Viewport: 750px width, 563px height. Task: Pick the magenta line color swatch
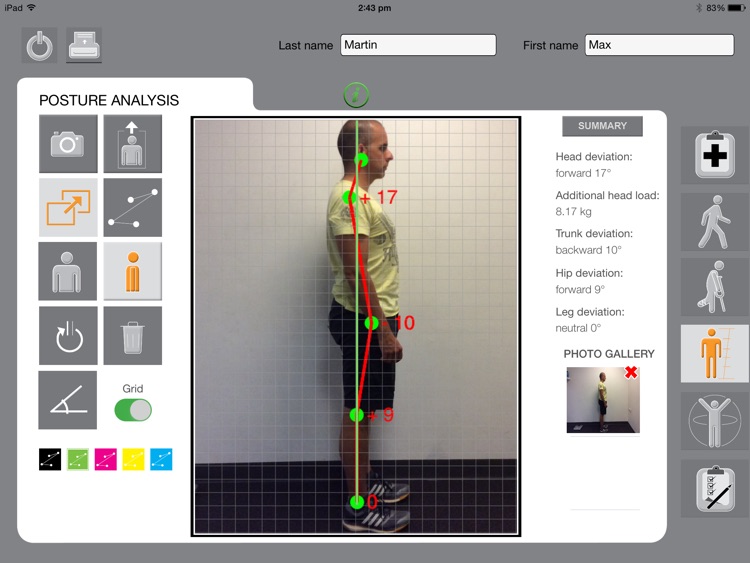tap(106, 459)
